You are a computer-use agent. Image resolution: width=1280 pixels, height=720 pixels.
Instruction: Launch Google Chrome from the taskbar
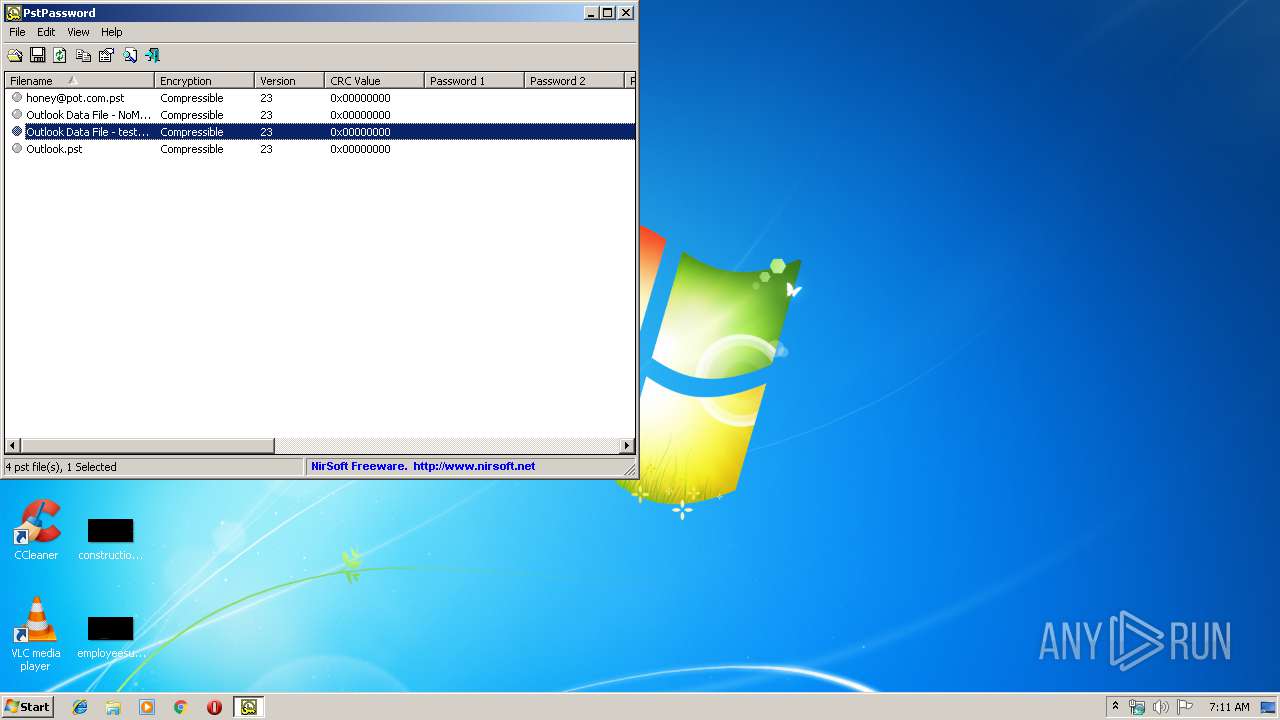pyautogui.click(x=181, y=707)
